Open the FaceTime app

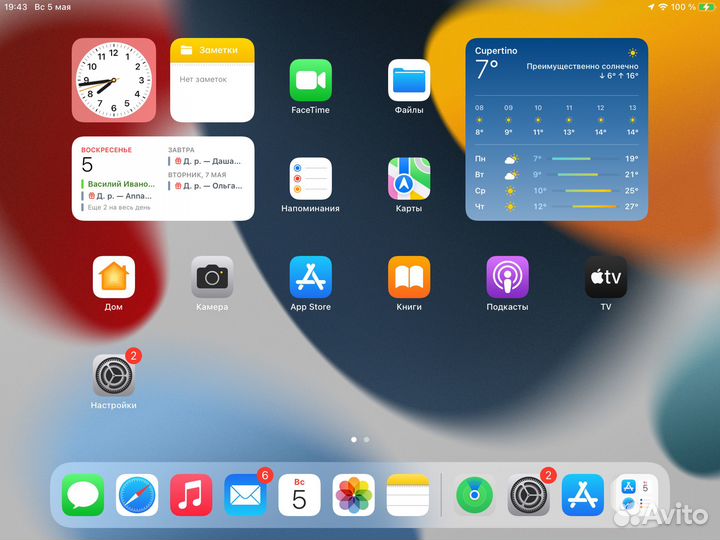pyautogui.click(x=310, y=80)
